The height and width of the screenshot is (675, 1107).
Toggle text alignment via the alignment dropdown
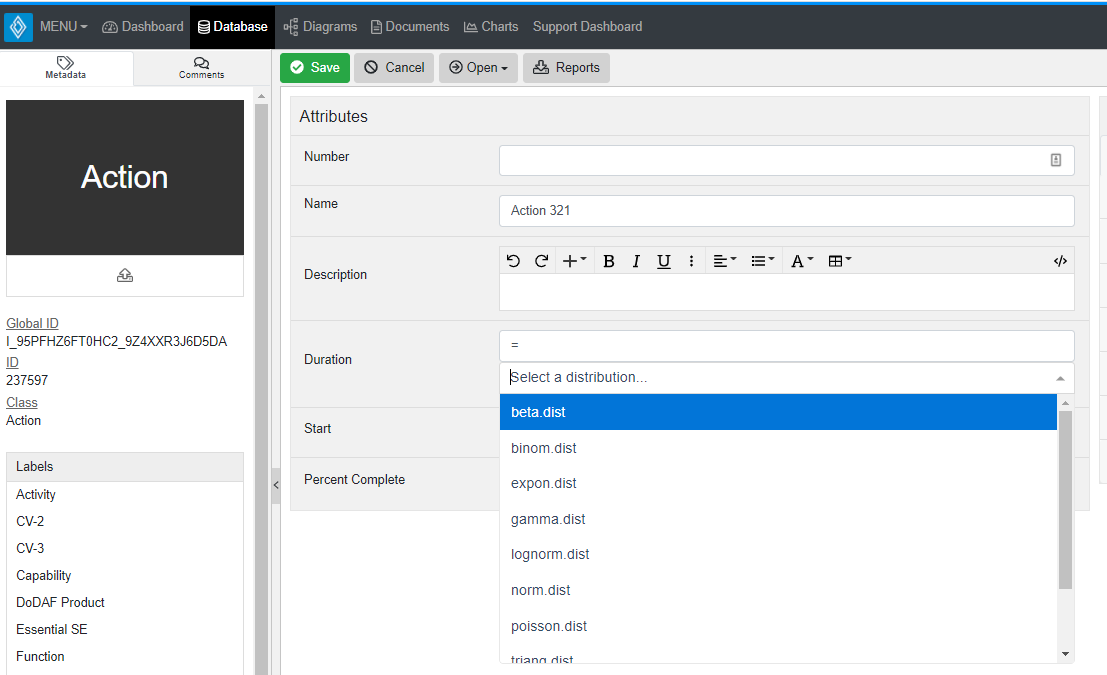(x=724, y=261)
